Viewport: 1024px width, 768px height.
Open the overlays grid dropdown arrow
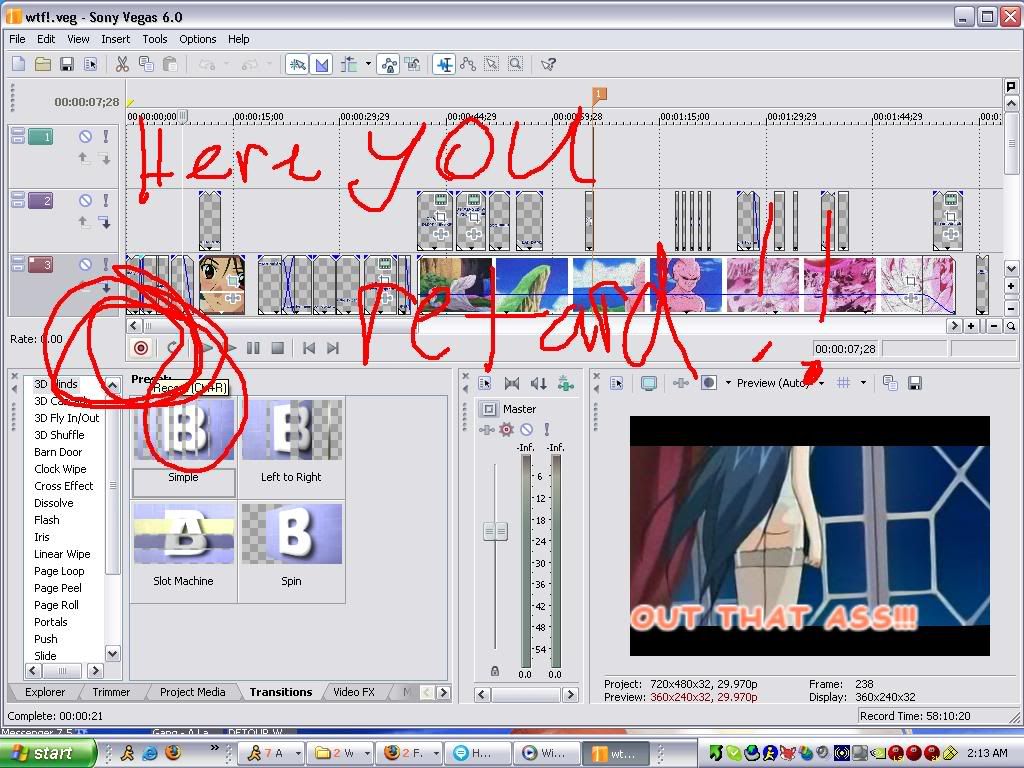[x=863, y=383]
